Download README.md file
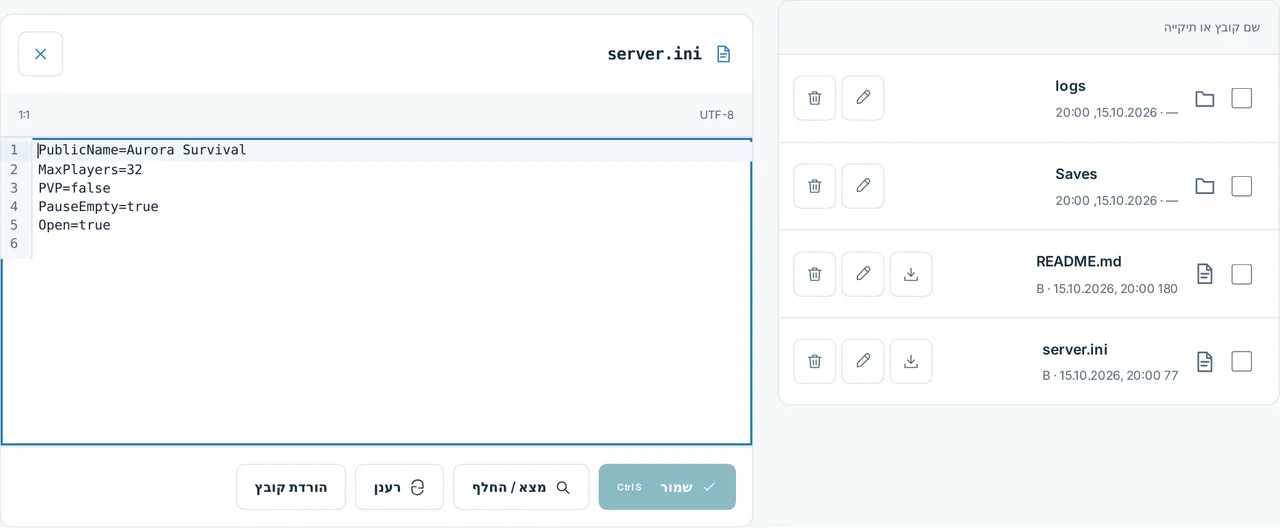The width and height of the screenshot is (1280, 528). (x=911, y=274)
